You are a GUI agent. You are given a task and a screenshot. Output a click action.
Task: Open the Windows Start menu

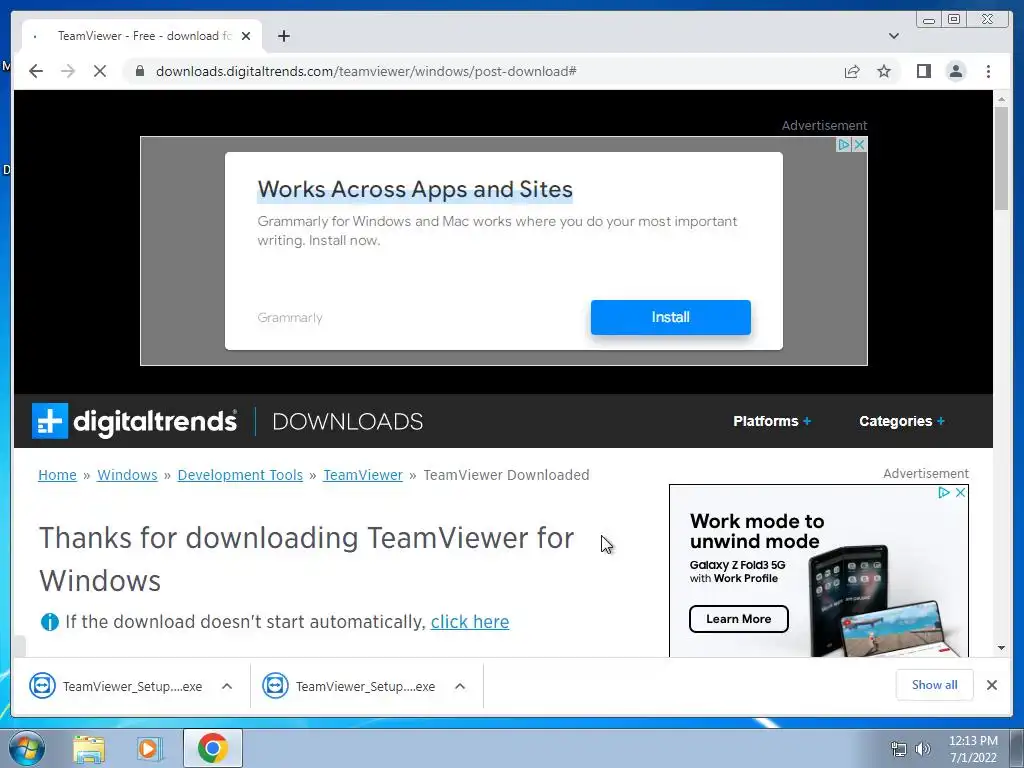pyautogui.click(x=26, y=748)
